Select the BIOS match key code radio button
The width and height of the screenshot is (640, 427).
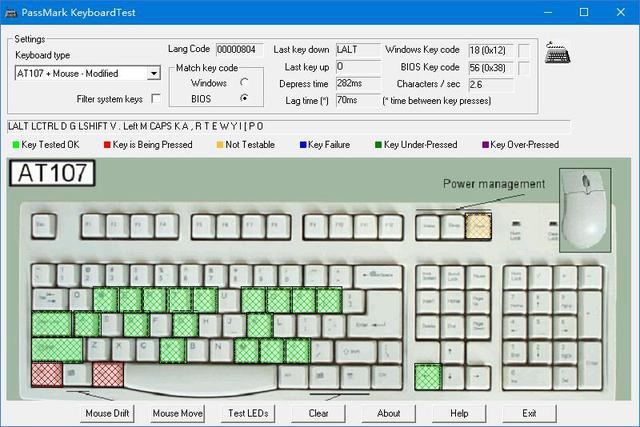(244, 98)
